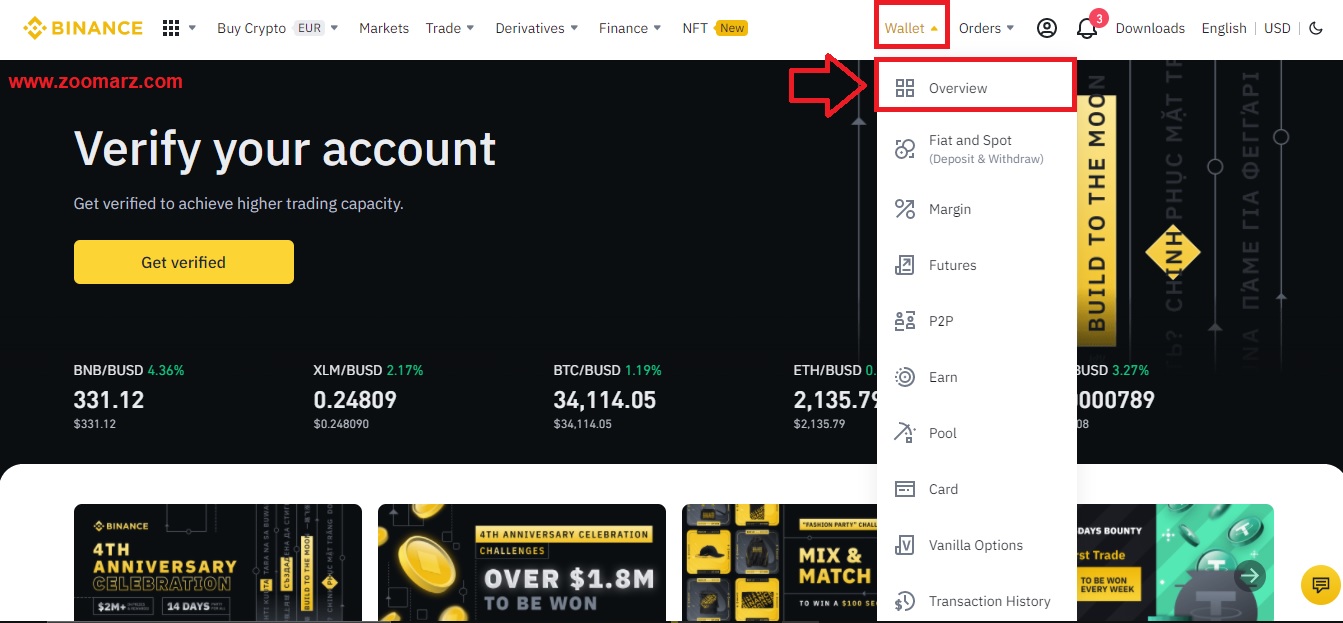The width and height of the screenshot is (1343, 623).
Task: Open the chat support bubble
Action: [x=1320, y=585]
